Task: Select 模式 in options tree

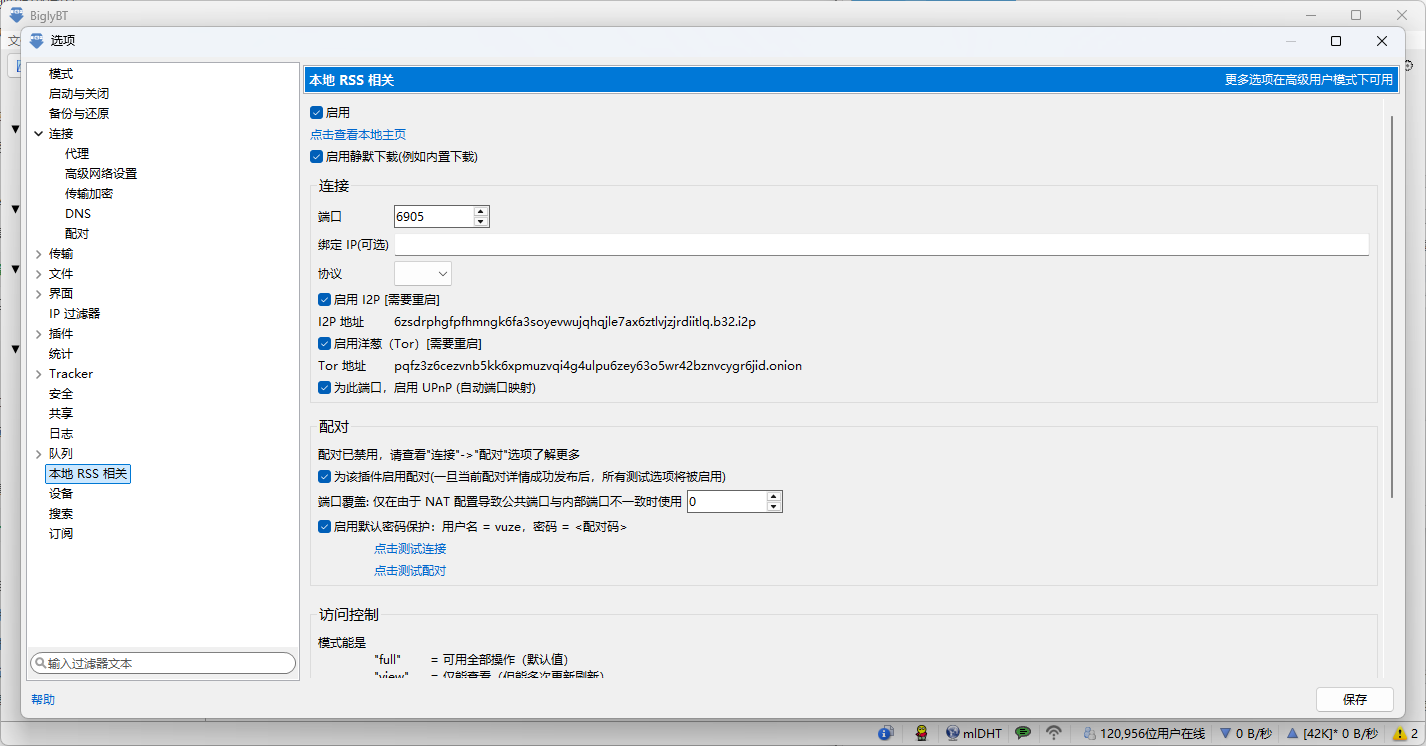Action: click(x=61, y=74)
